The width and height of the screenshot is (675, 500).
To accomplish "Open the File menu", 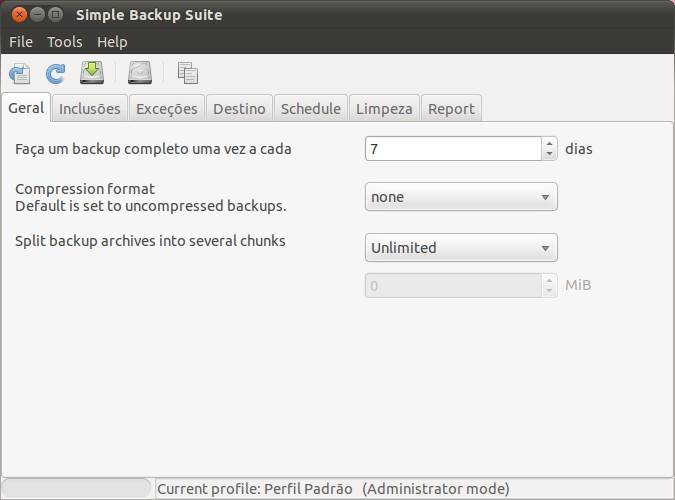I will 21,42.
